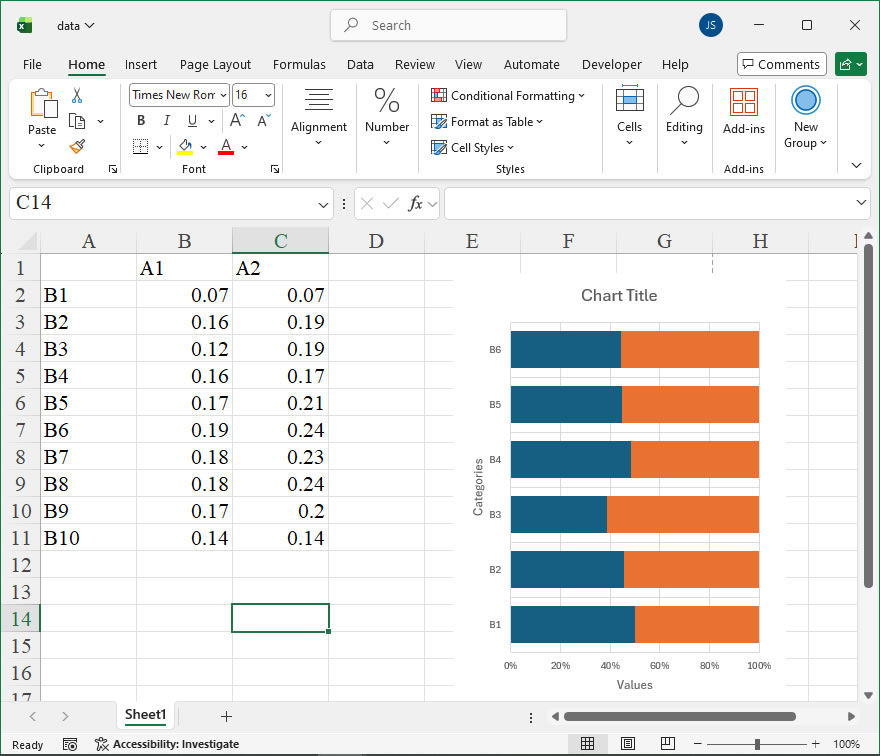
Task: Toggle Italic formatting
Action: coord(166,121)
